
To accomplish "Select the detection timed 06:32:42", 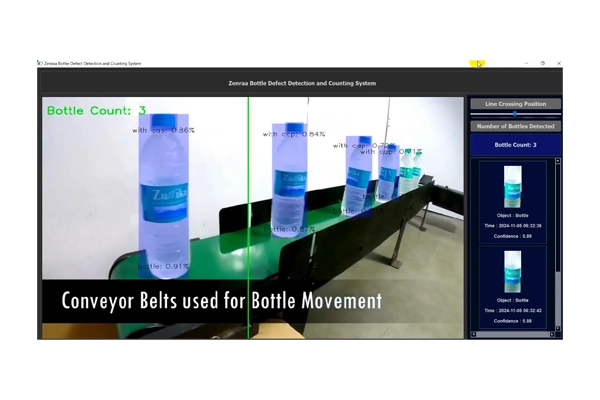I will click(512, 311).
